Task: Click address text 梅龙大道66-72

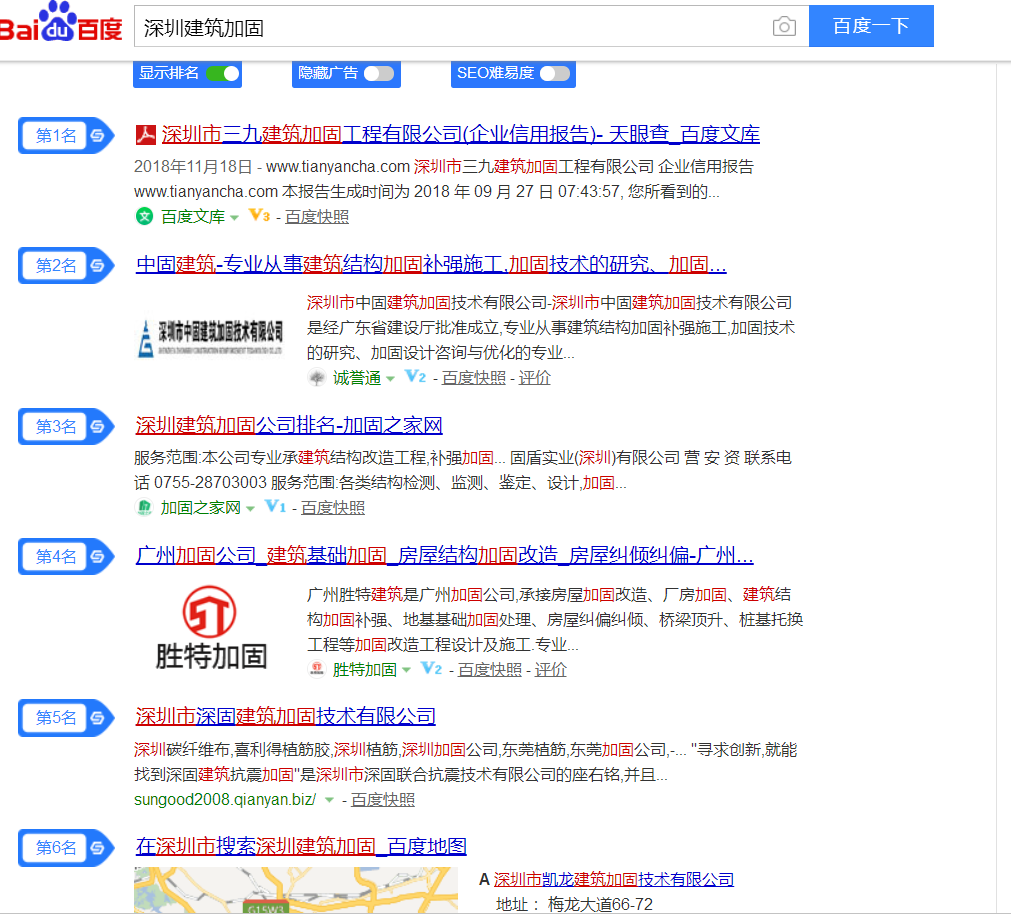Action: tap(600, 904)
